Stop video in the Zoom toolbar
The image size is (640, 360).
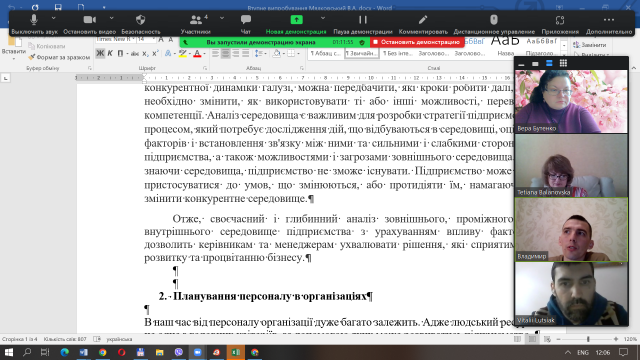tap(89, 24)
